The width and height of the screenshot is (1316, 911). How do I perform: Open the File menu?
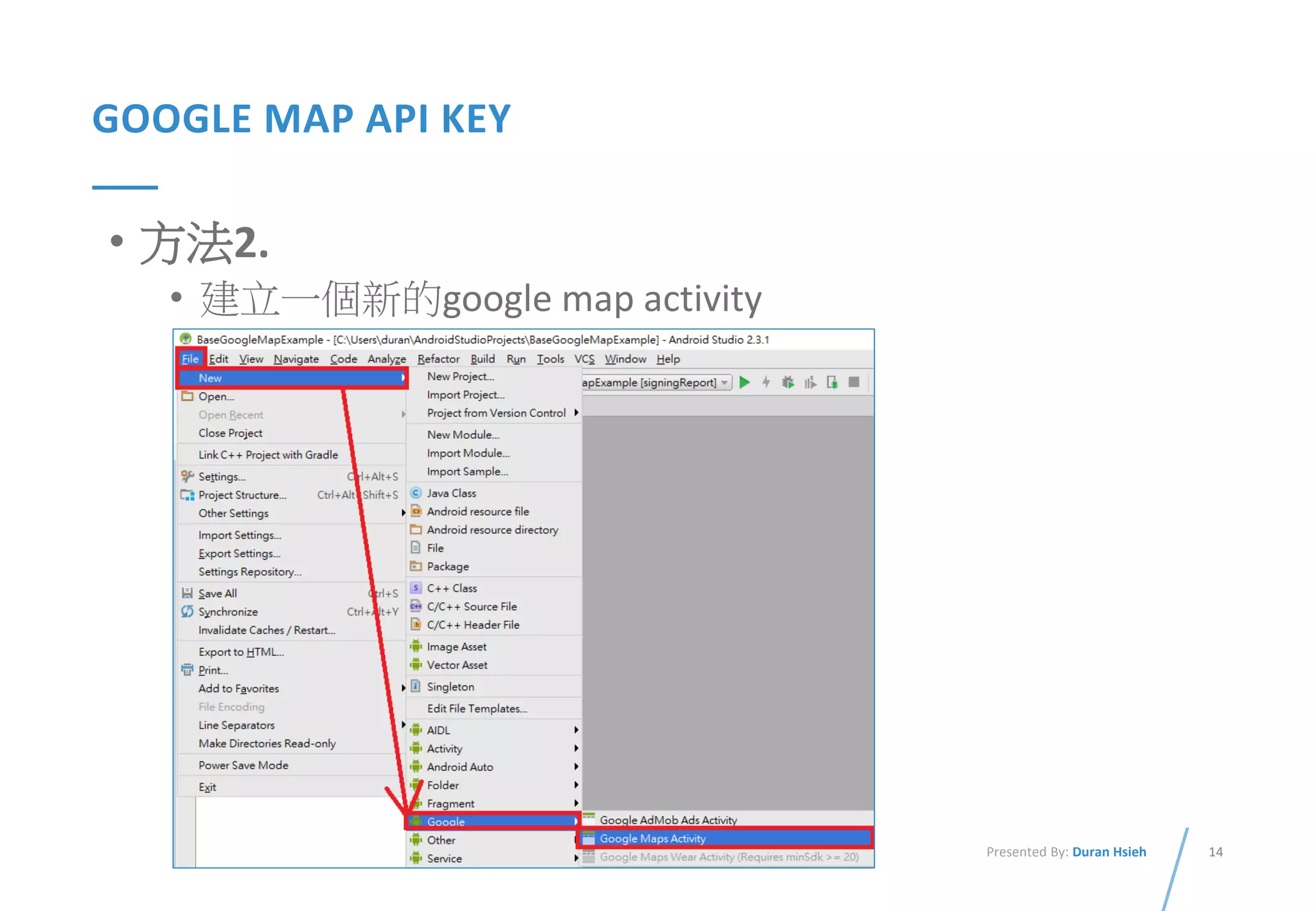(x=190, y=359)
